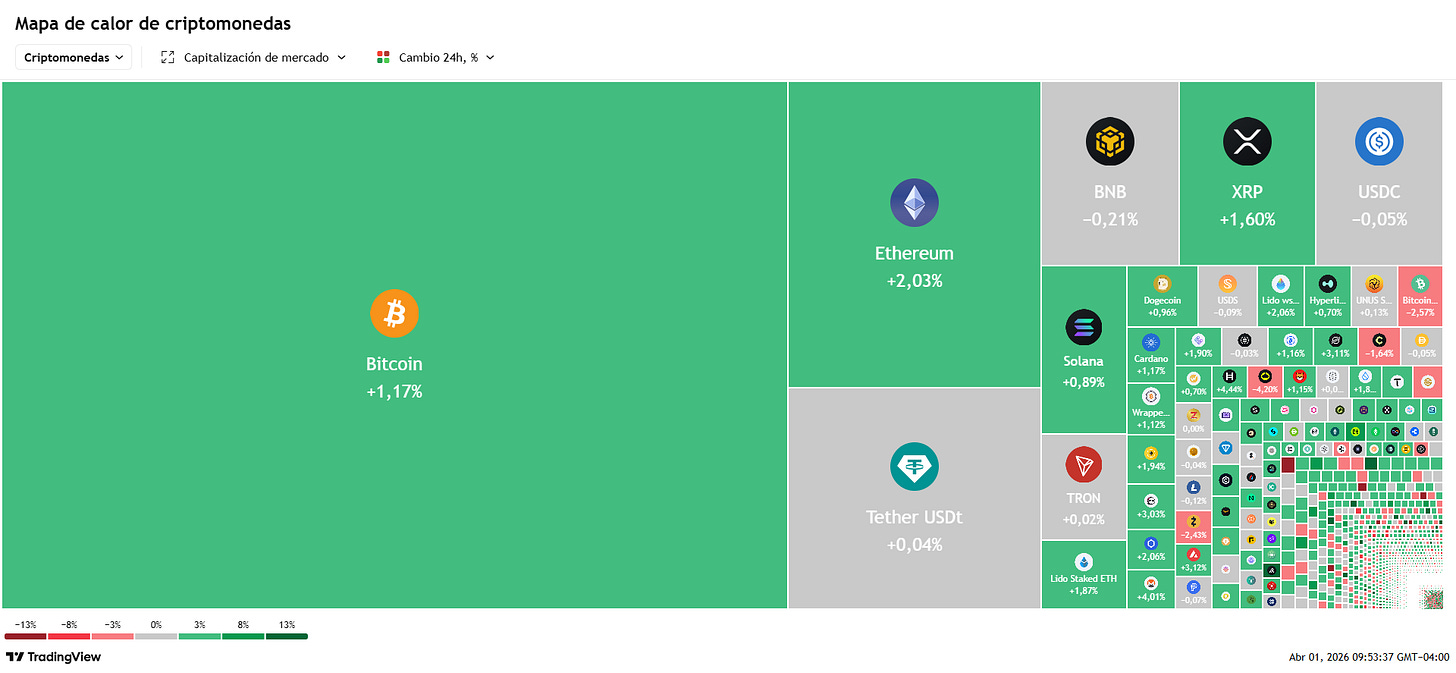Viewport: 1456px width, 673px height.
Task: Click the XRP logo icon
Action: point(1247,142)
